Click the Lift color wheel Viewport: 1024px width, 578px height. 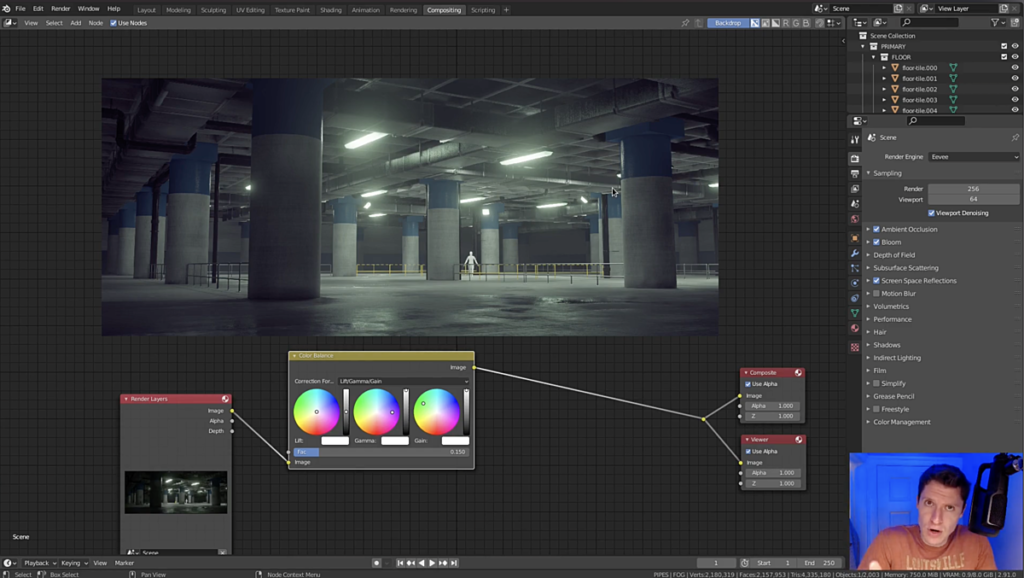[317, 412]
